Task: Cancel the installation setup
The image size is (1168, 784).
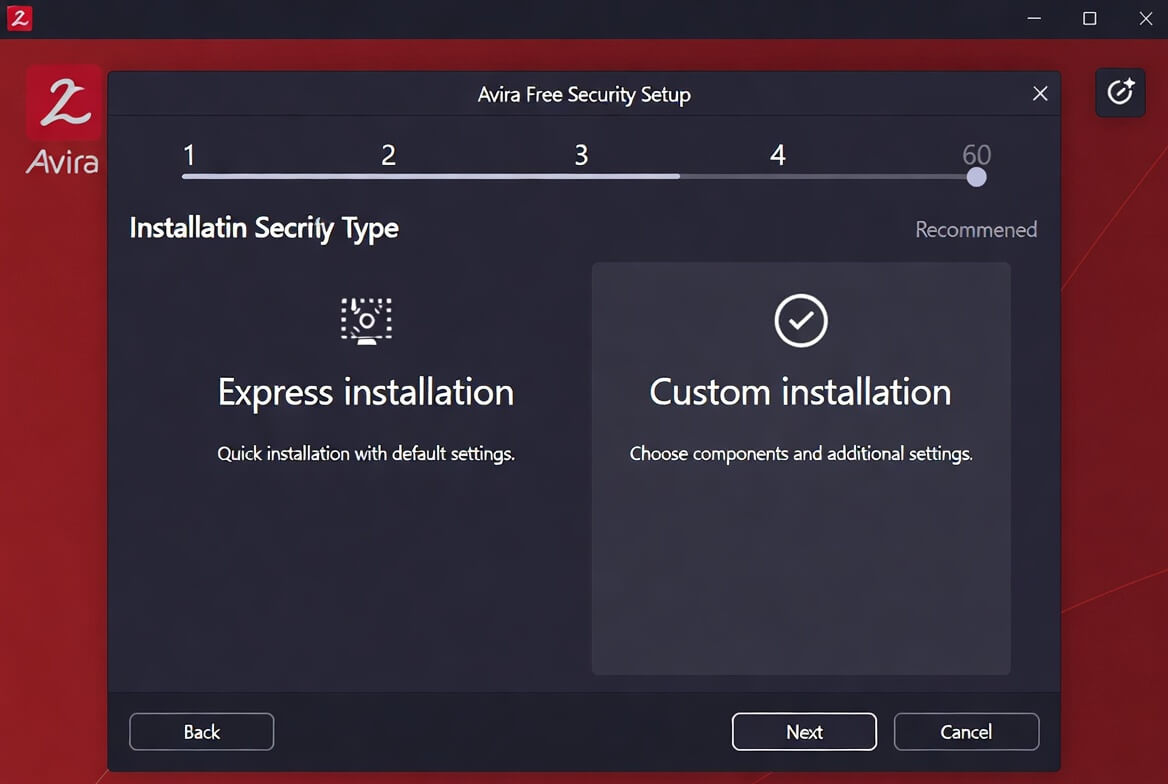Action: (966, 732)
